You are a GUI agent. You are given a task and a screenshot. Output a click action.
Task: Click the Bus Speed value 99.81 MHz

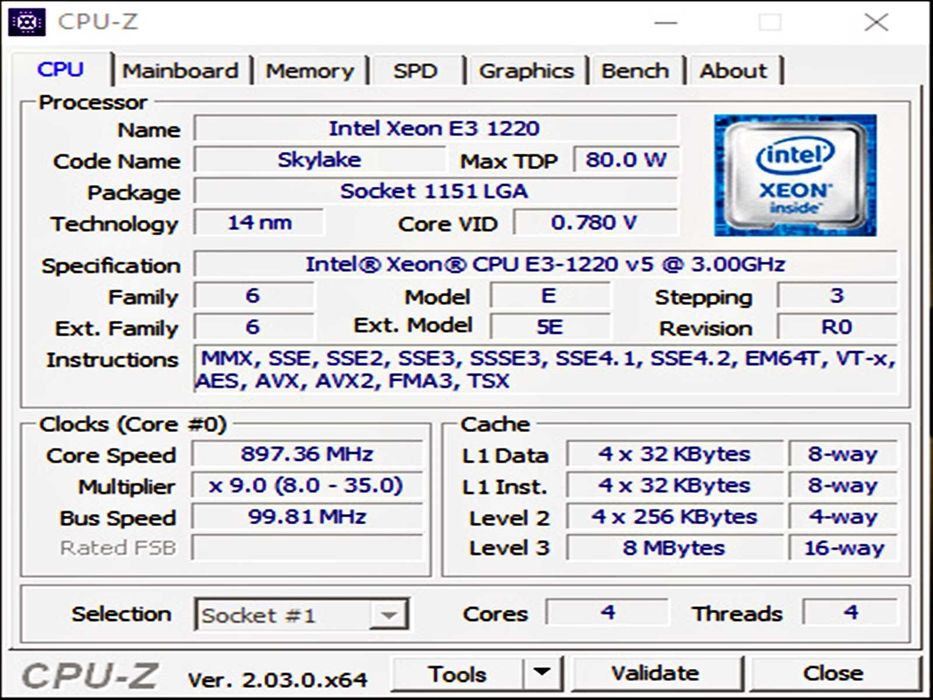307,516
